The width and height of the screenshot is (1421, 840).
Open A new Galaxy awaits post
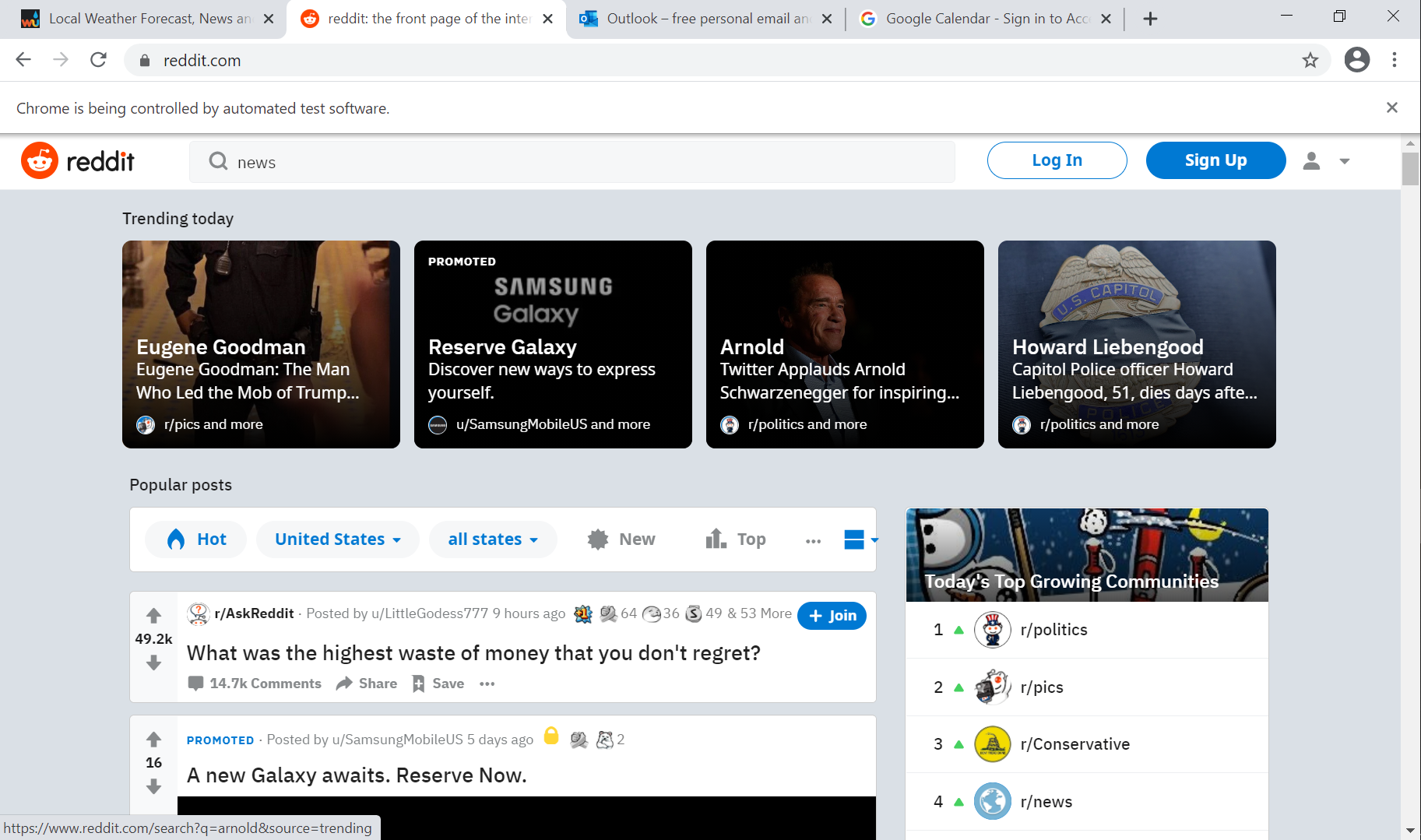click(x=357, y=775)
